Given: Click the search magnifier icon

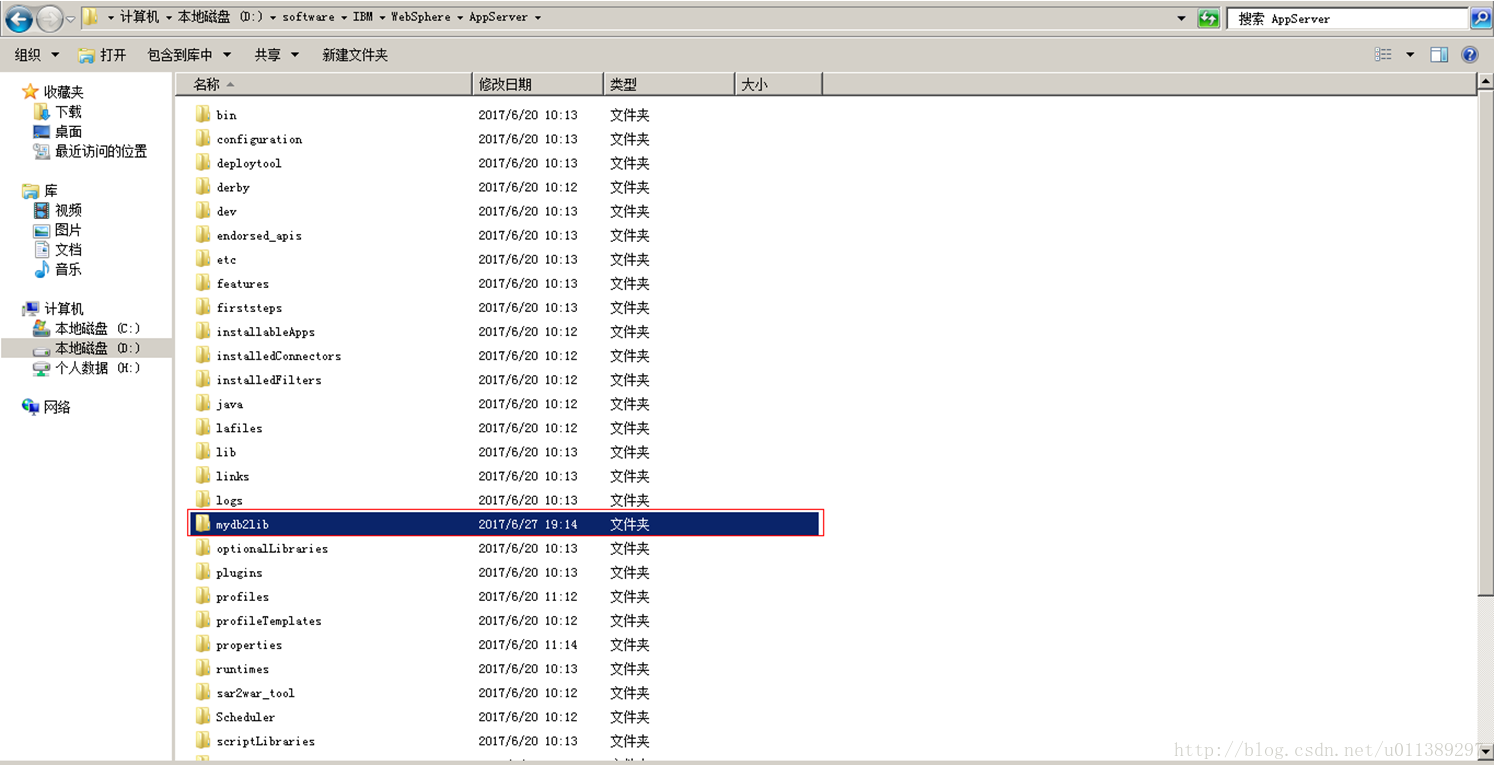Looking at the screenshot, I should (x=1480, y=18).
